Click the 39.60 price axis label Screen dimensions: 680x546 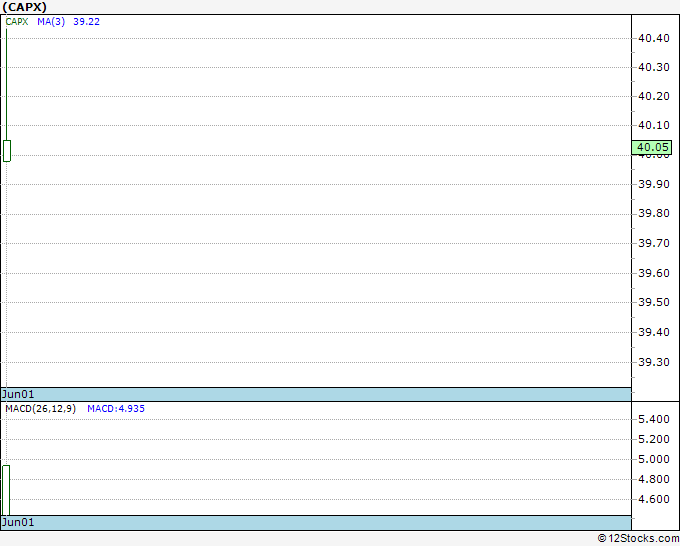654,273
